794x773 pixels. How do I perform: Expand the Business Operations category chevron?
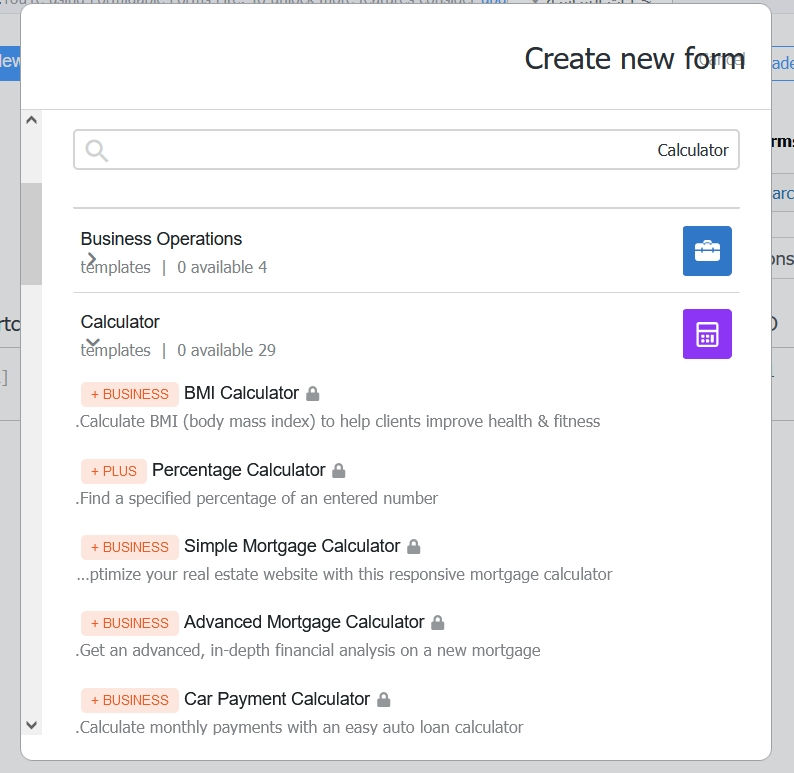pos(92,259)
